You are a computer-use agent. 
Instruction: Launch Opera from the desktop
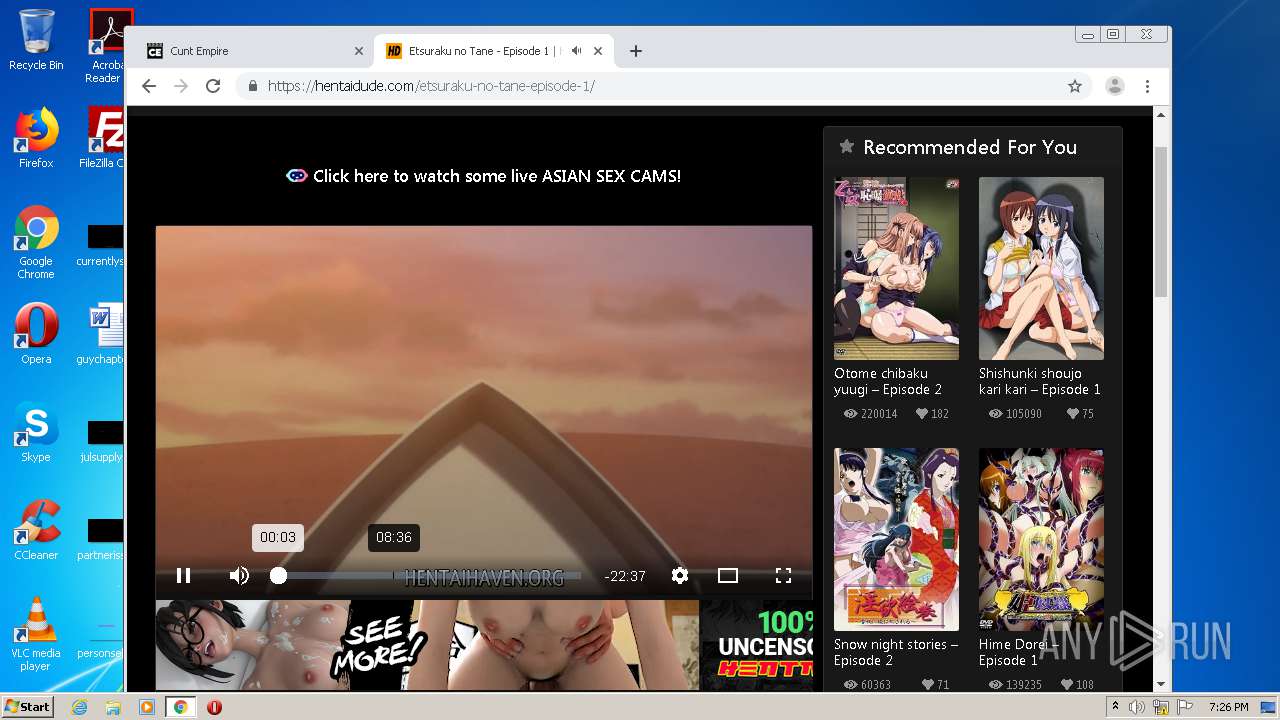pos(36,334)
